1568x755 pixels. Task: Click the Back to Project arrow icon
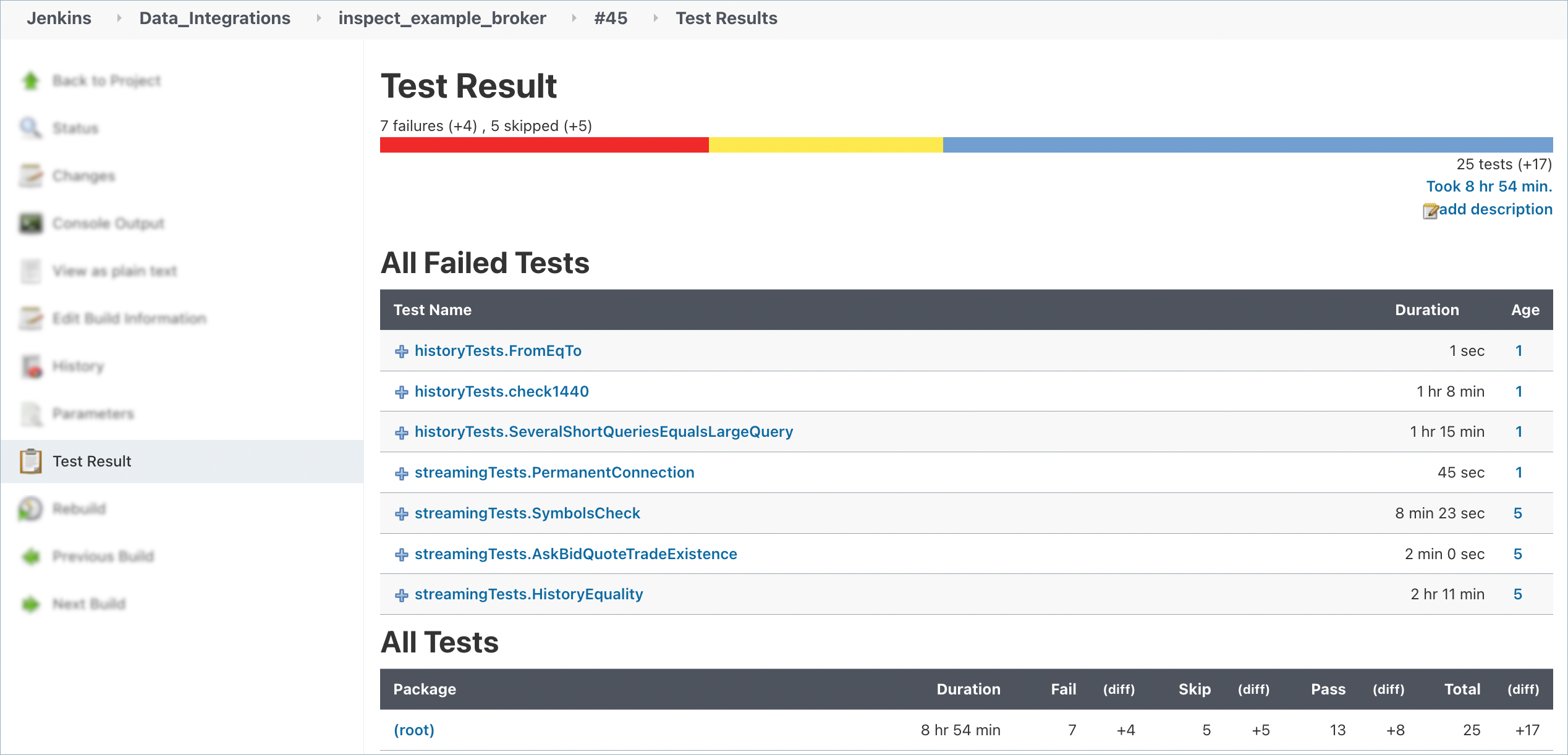[30, 80]
